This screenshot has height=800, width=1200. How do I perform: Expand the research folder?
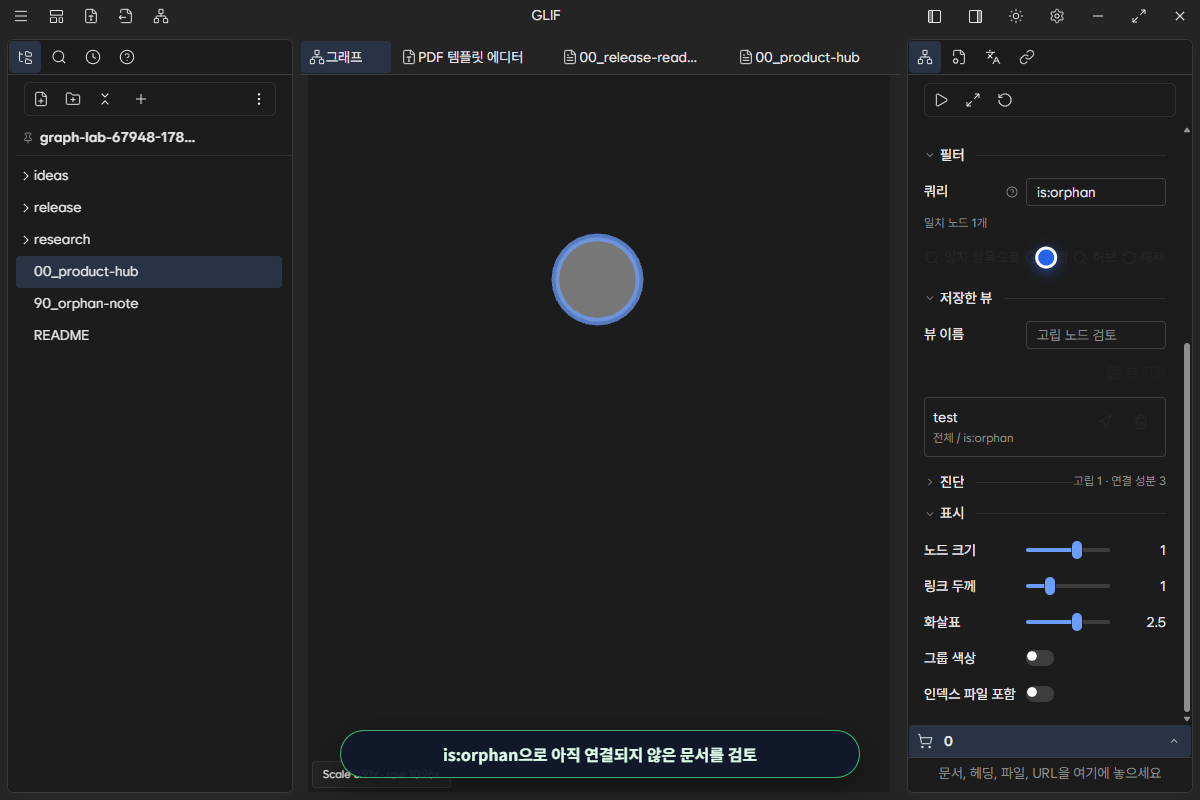click(x=149, y=239)
